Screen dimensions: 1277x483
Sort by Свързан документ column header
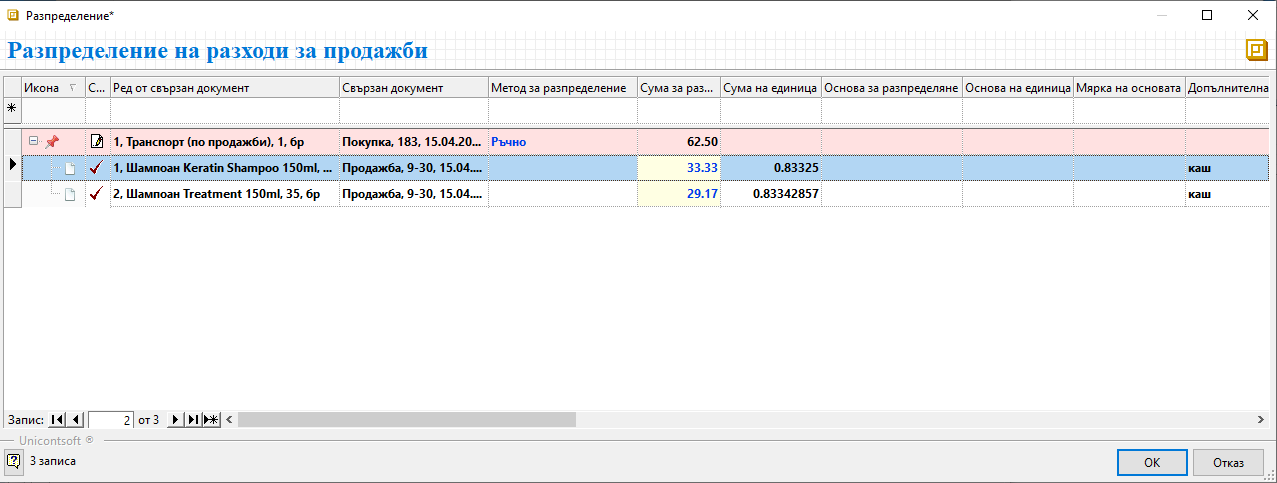413,88
